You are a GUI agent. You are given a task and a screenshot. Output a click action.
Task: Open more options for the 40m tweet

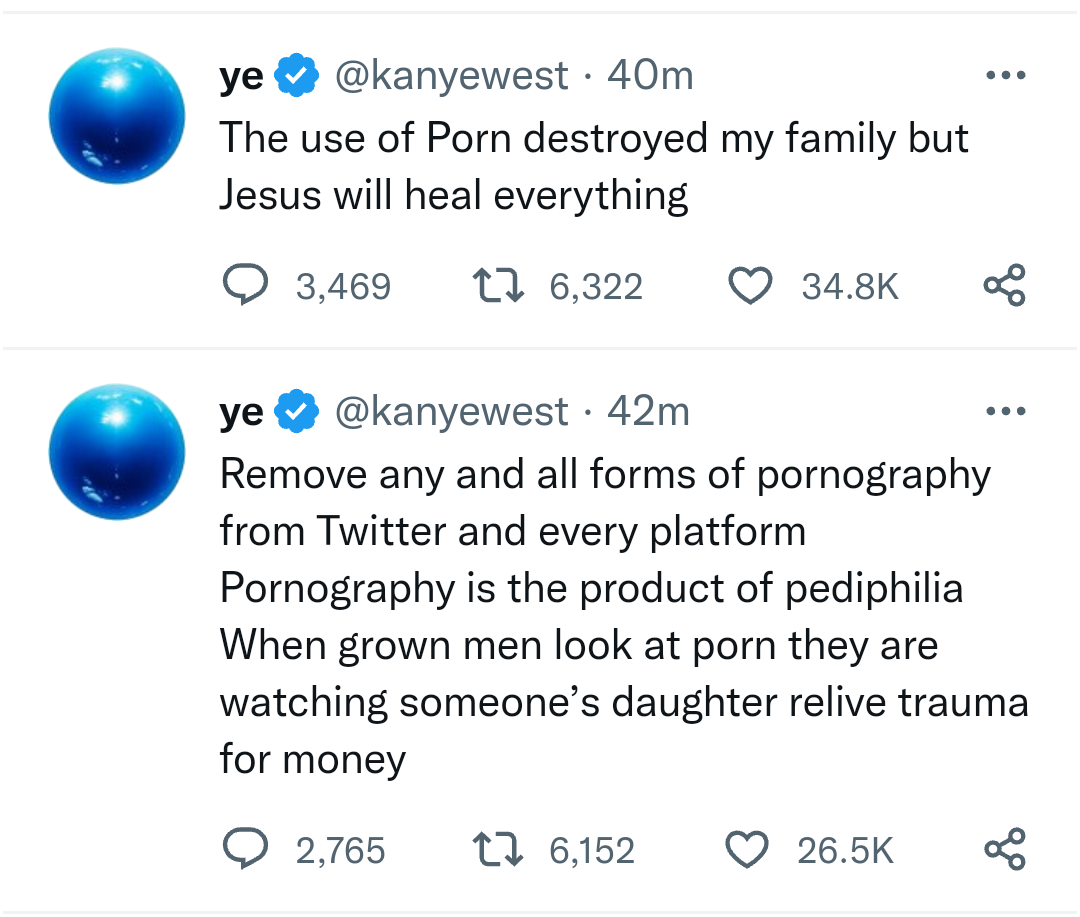click(1005, 76)
